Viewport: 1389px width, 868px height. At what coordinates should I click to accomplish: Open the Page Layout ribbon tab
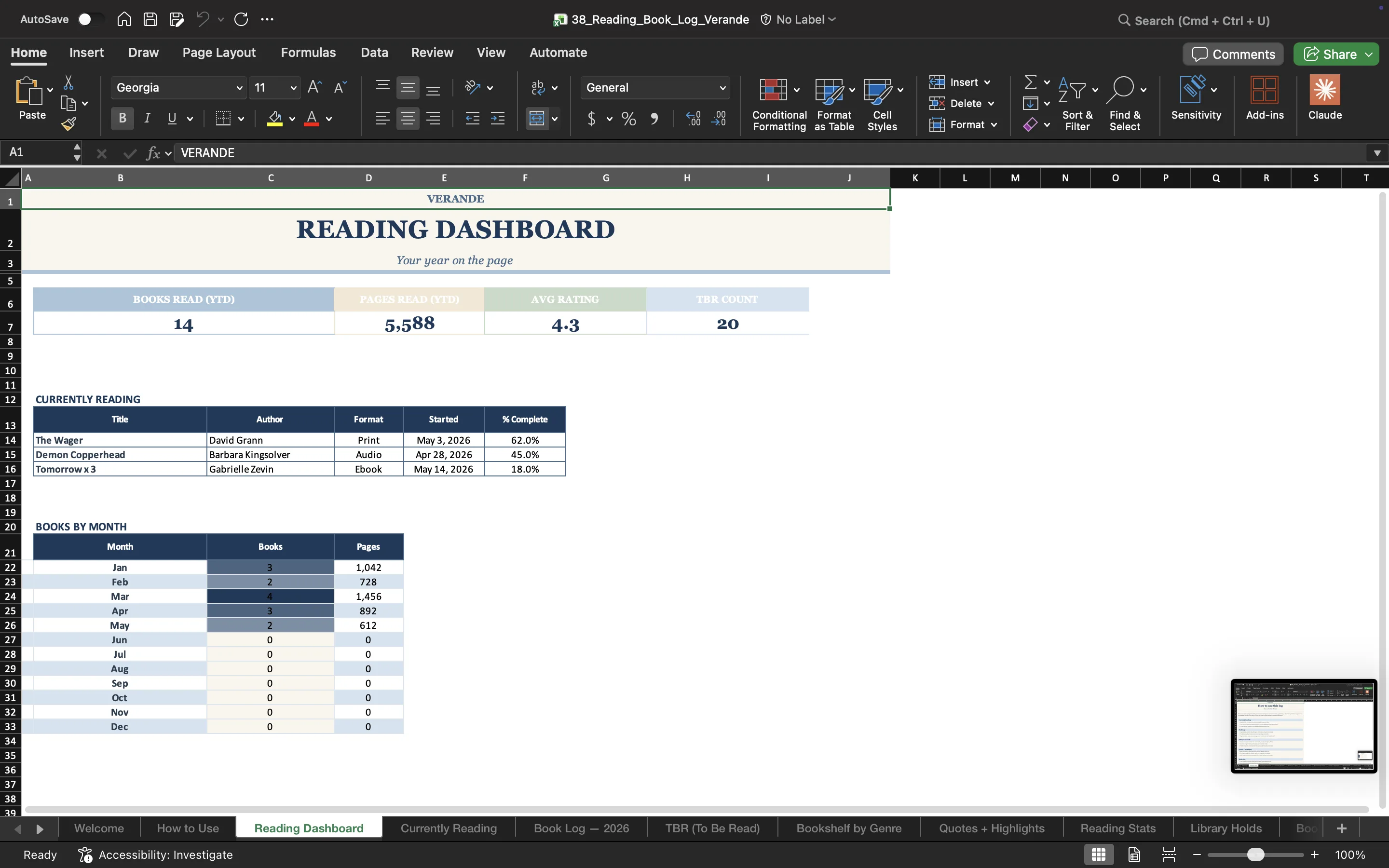click(x=219, y=53)
